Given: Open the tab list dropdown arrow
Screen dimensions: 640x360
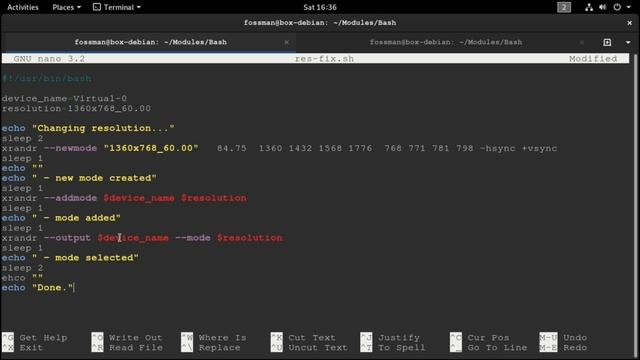Looking at the screenshot, I should click(628, 42).
